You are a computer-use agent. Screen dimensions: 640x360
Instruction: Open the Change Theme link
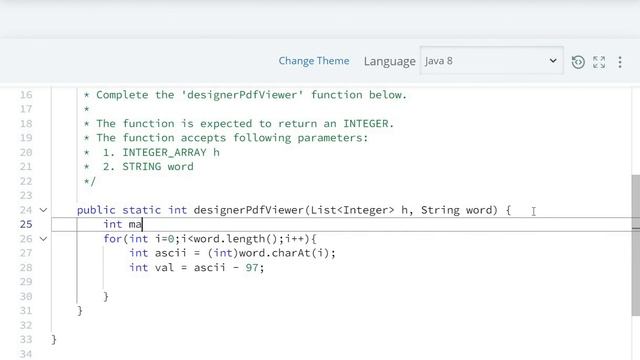313,61
